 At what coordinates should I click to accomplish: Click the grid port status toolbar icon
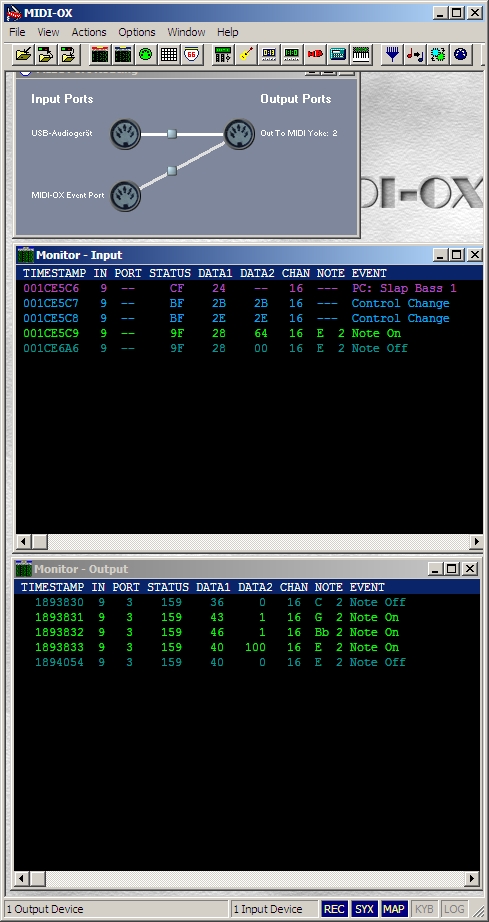169,55
